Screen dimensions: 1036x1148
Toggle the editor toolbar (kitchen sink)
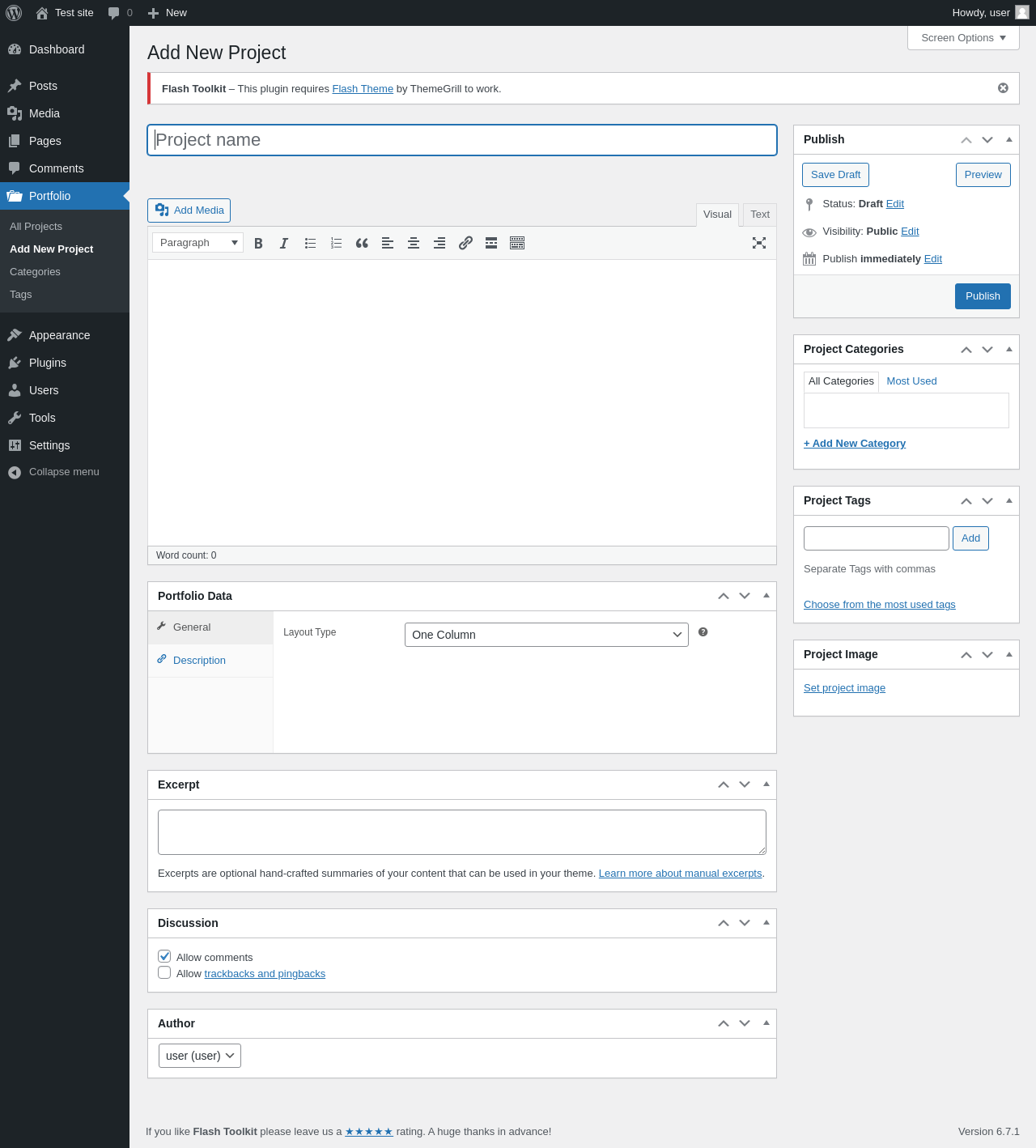point(517,243)
